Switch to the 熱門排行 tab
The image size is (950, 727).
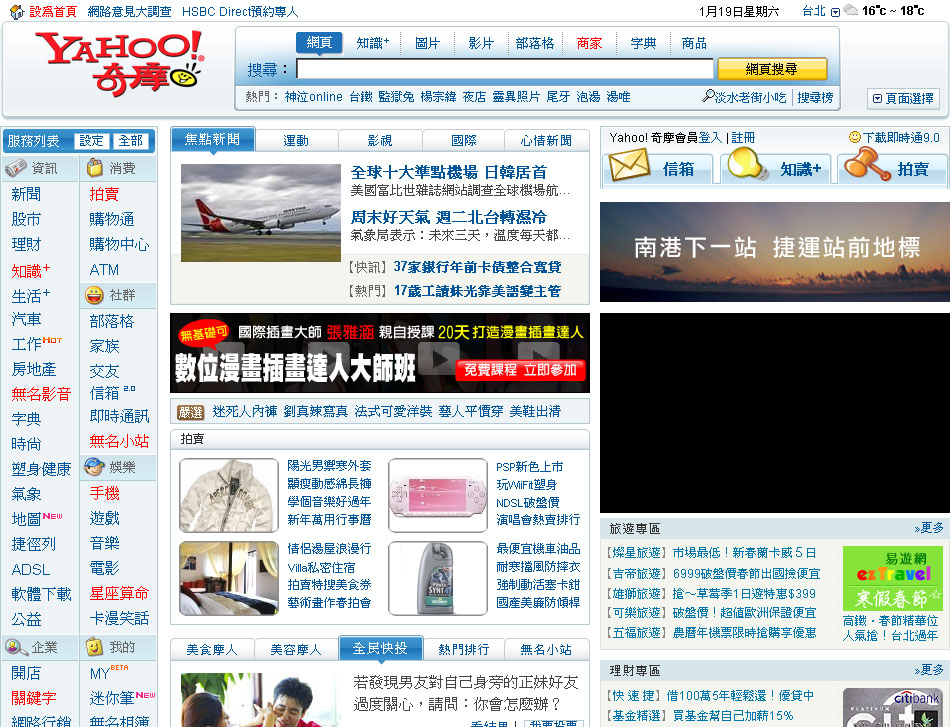[464, 649]
